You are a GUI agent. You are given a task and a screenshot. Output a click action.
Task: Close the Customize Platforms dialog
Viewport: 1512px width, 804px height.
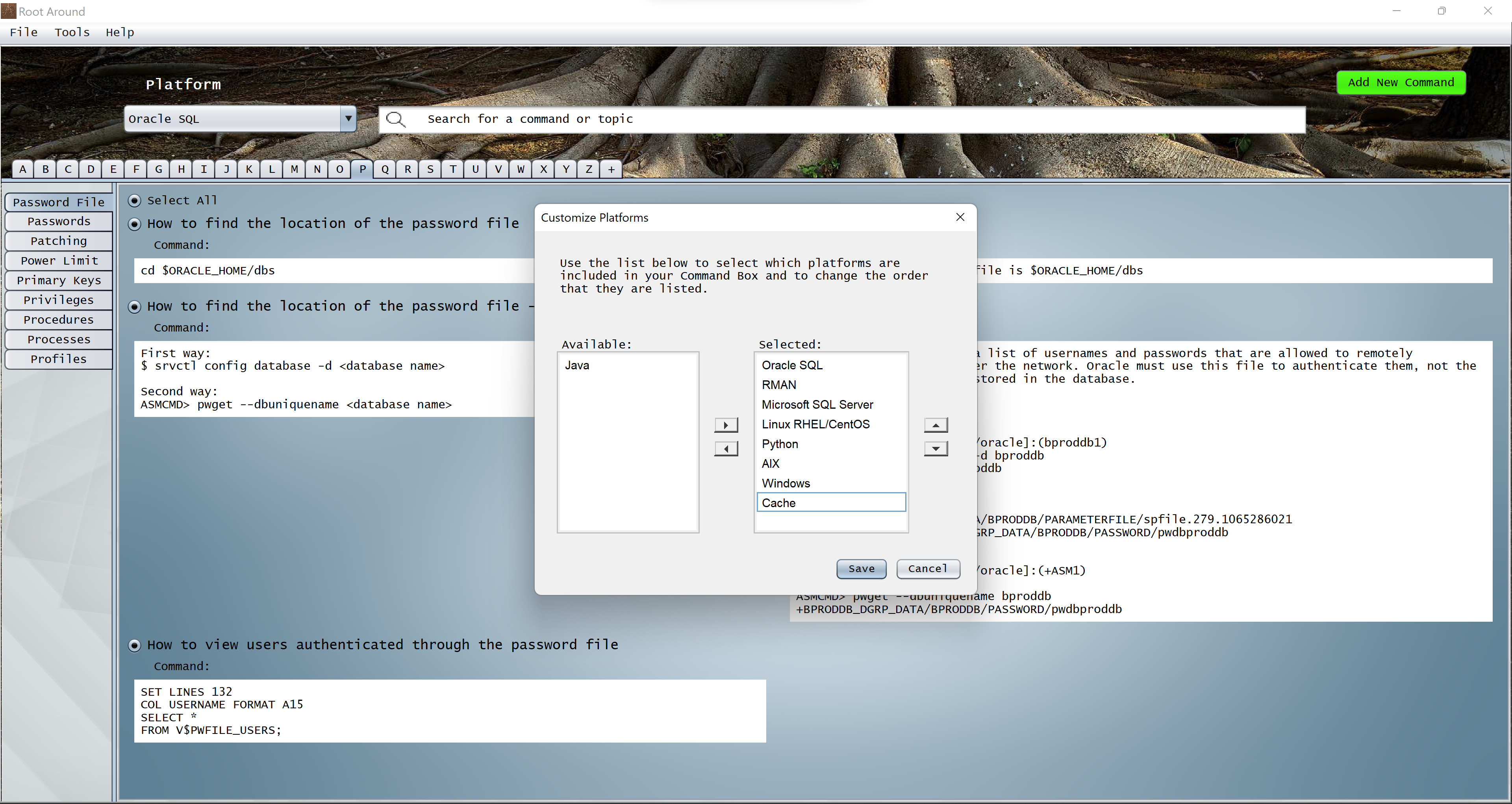[x=960, y=217]
